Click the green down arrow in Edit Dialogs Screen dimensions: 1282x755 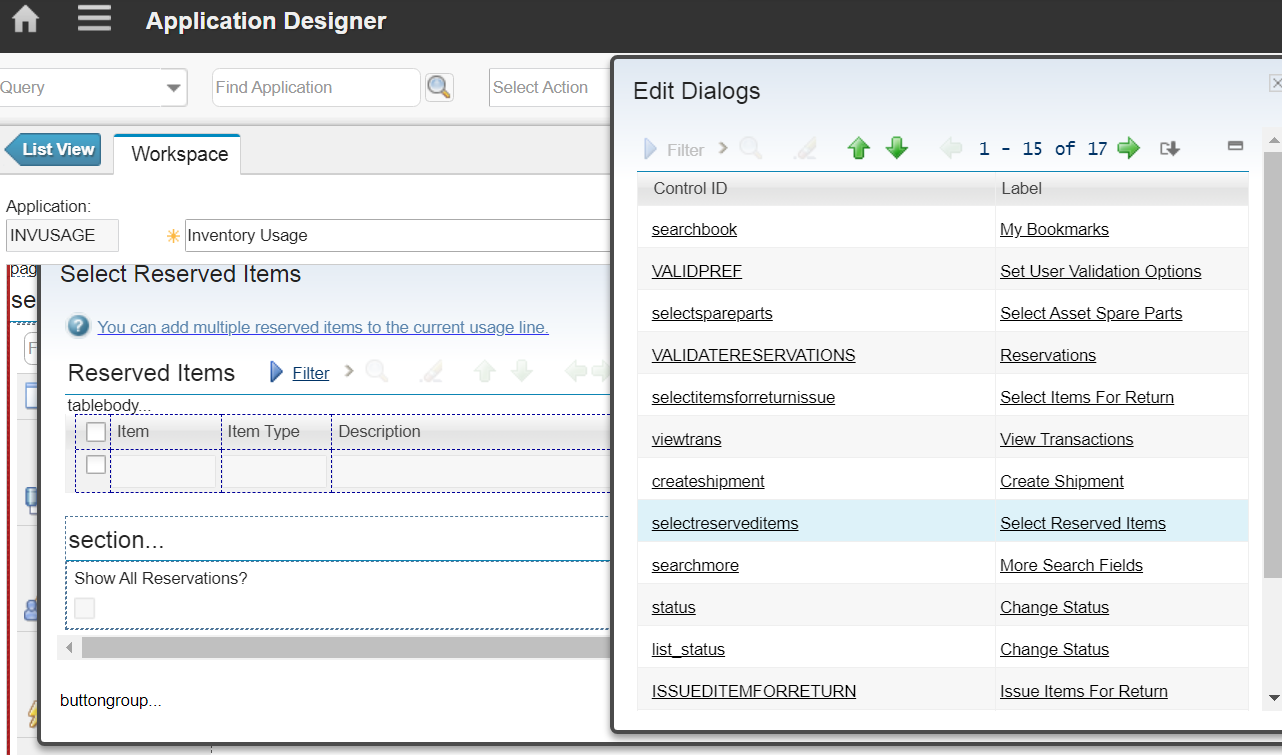897,148
